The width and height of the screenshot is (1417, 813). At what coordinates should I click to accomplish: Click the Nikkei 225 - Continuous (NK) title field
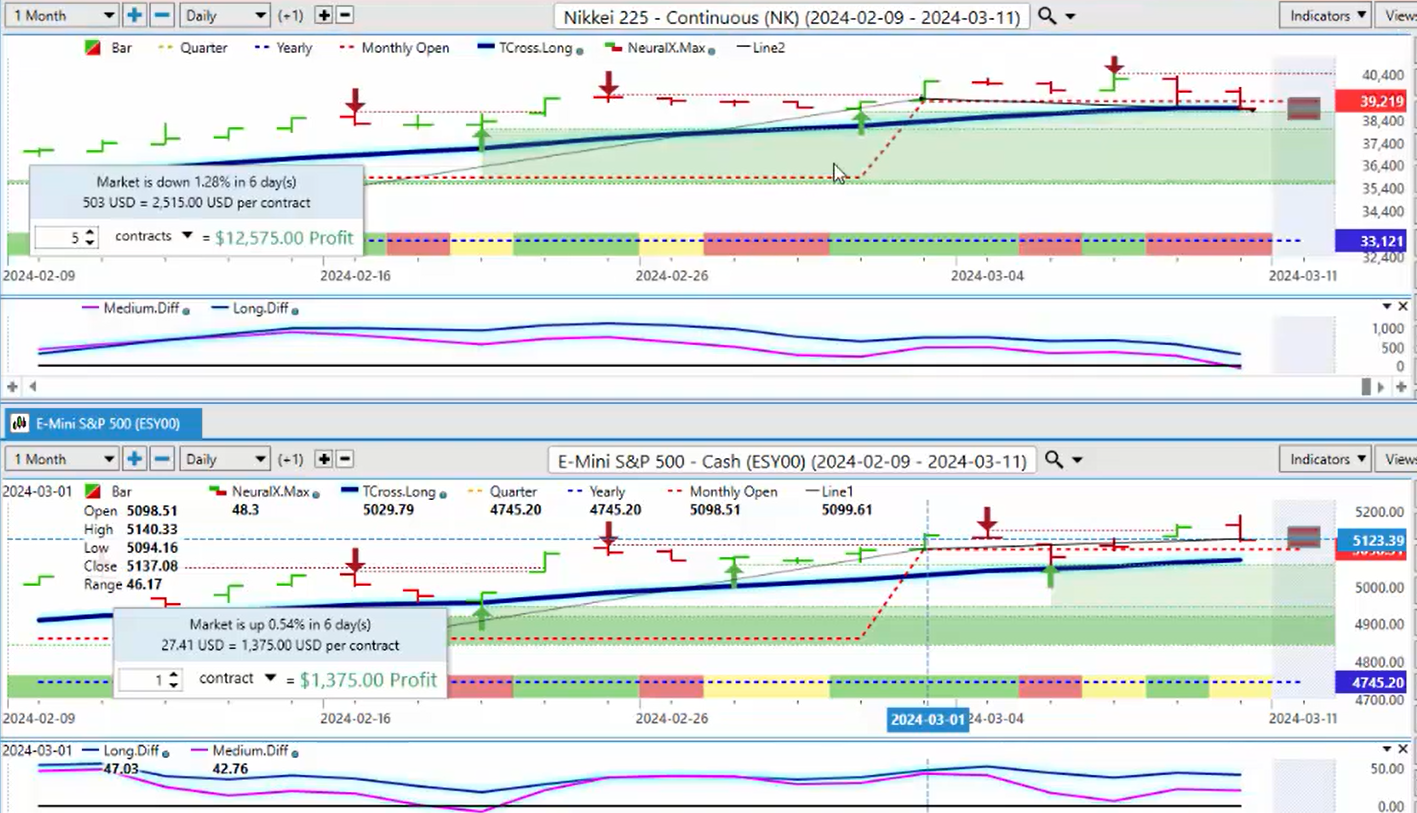(791, 16)
